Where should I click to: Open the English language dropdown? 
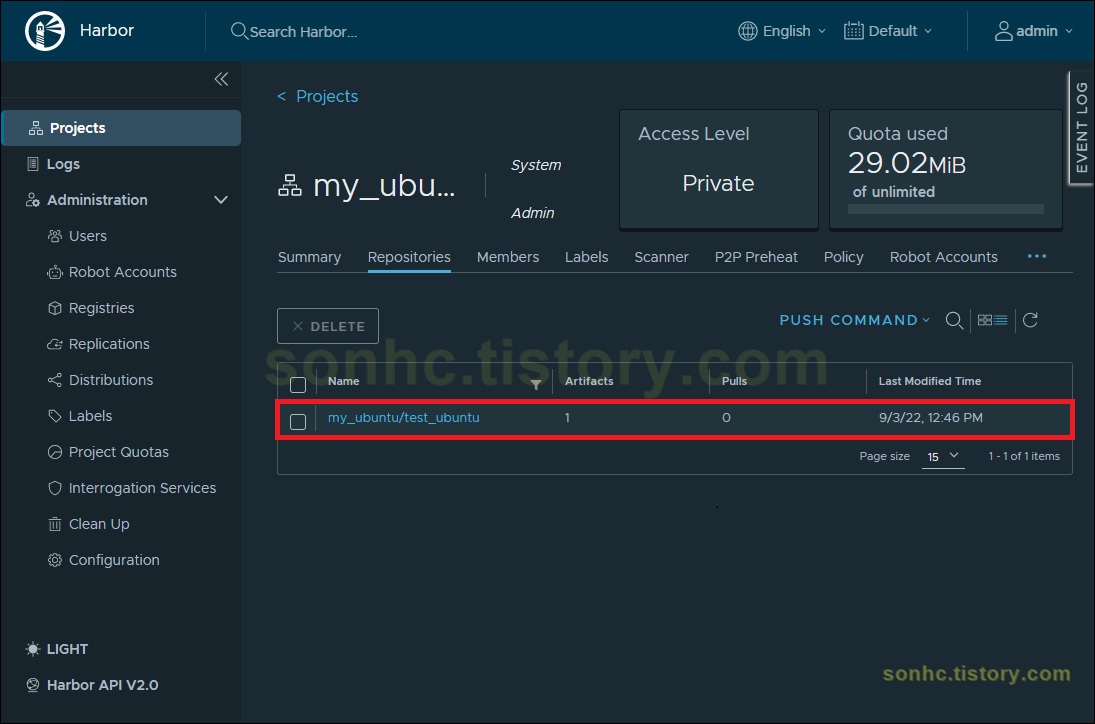click(x=782, y=31)
